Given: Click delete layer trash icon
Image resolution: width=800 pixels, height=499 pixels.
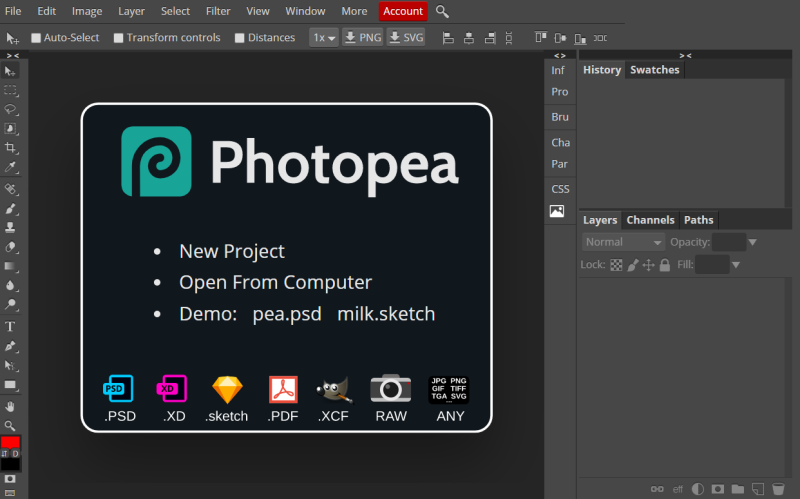Looking at the screenshot, I should (778, 489).
